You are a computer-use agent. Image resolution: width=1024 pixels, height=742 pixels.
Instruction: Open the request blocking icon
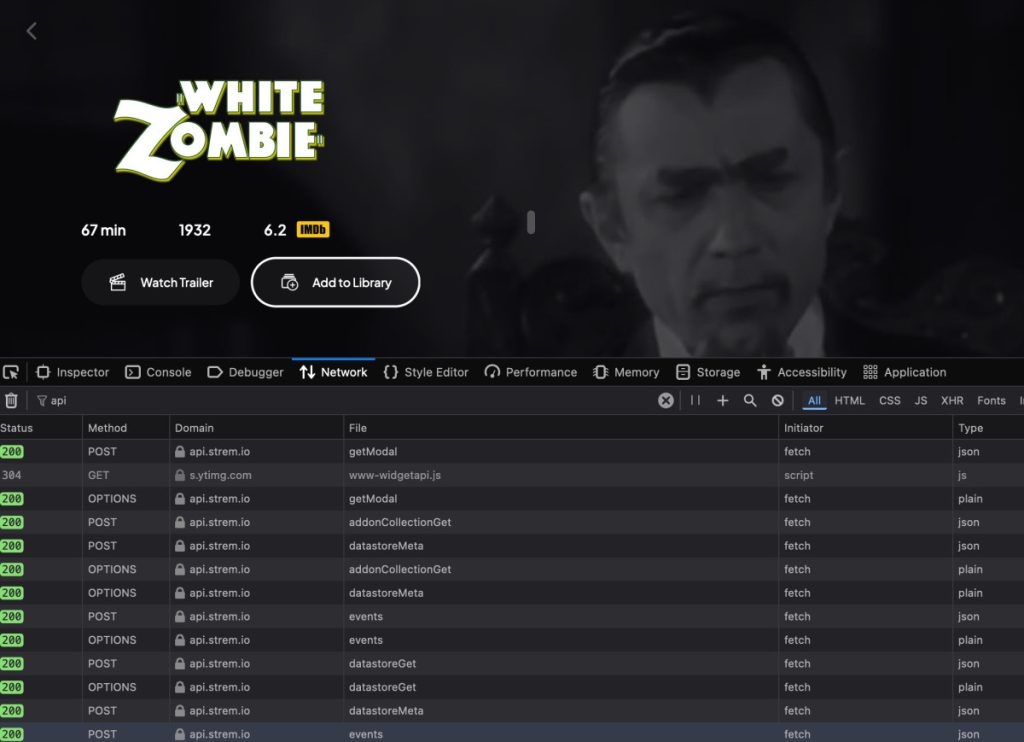777,400
